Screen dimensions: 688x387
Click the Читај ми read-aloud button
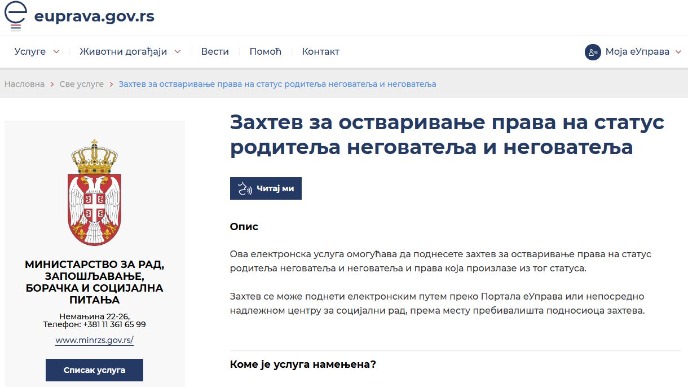click(266, 189)
